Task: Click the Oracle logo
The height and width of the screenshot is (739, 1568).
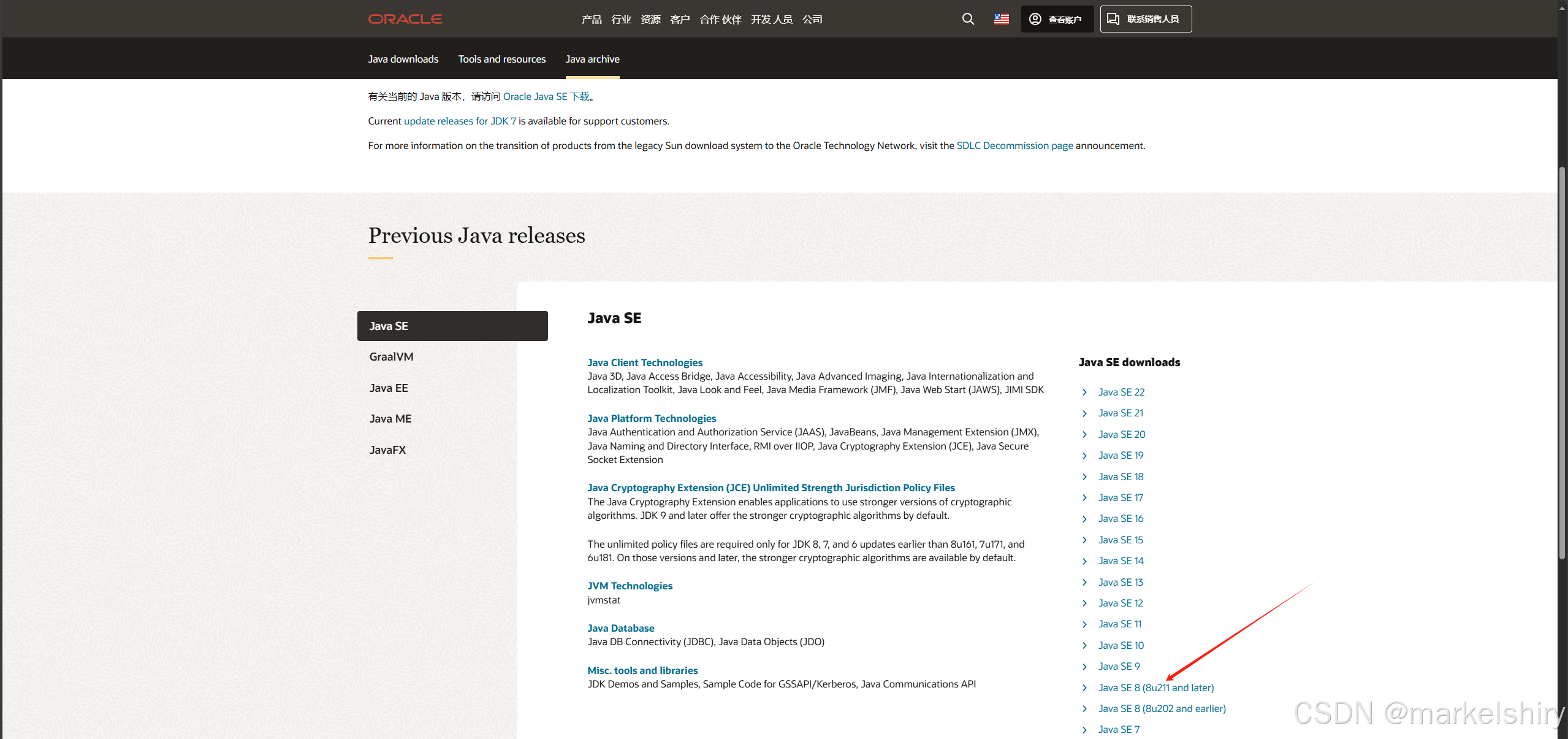Action: [x=405, y=18]
